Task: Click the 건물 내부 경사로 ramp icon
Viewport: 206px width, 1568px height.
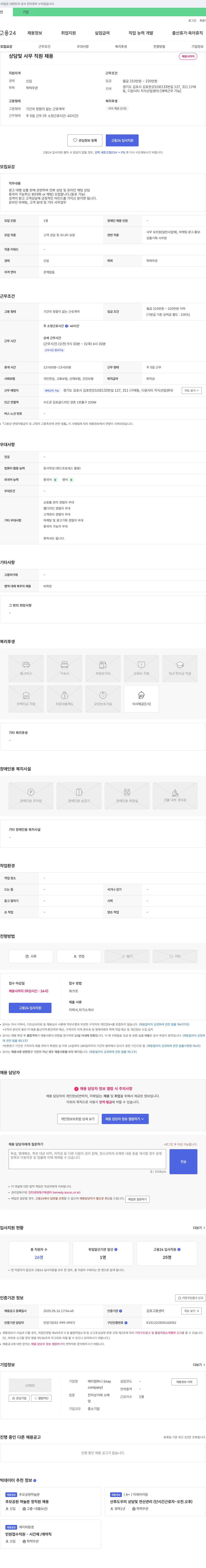Action: 175,795
